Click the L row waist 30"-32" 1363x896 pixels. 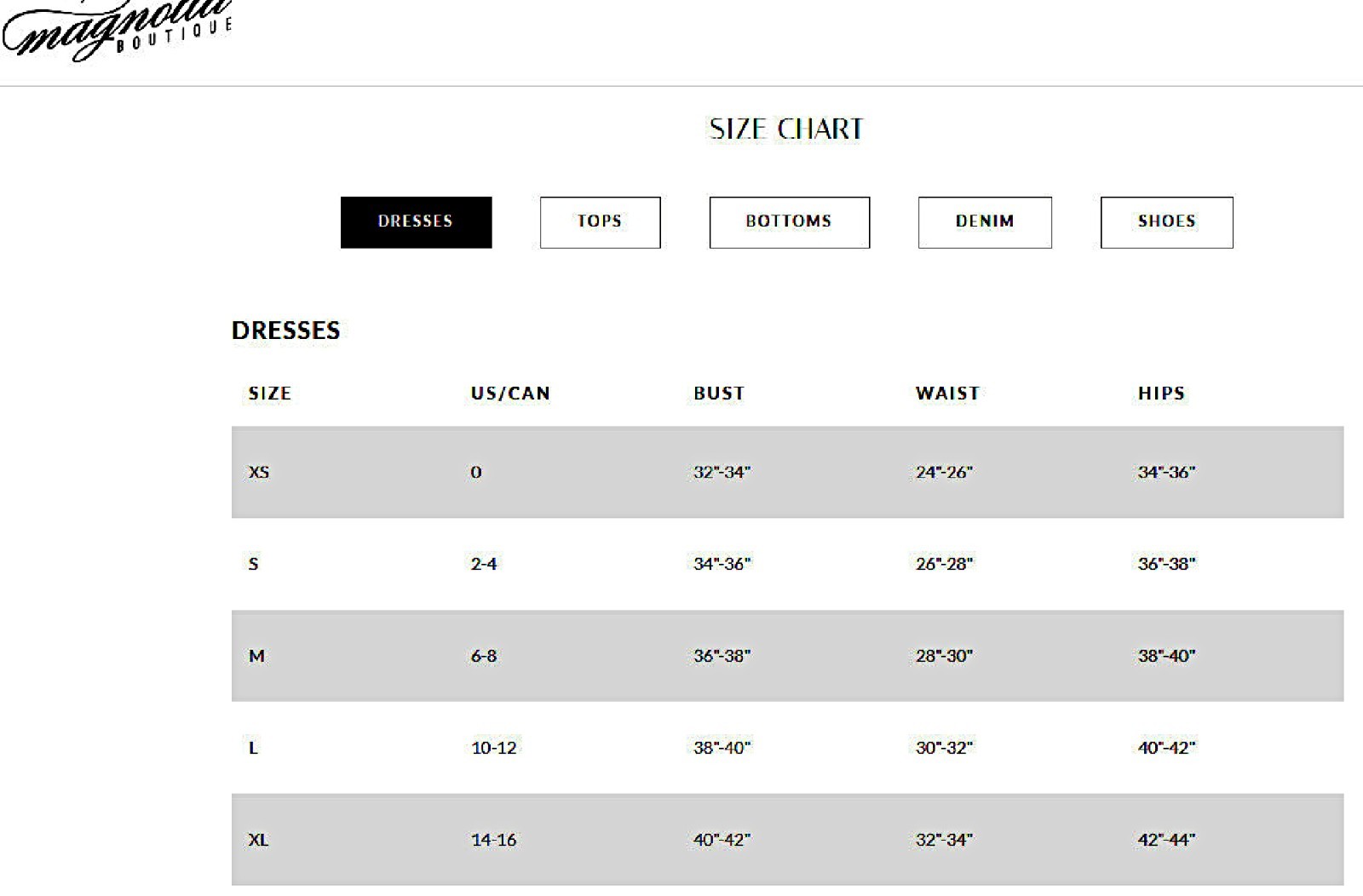(x=944, y=748)
